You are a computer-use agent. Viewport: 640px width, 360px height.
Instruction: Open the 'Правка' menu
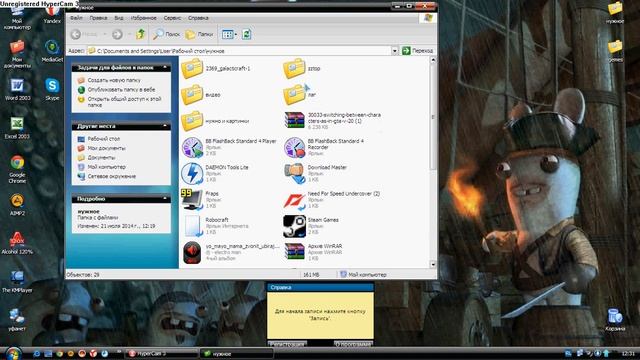(x=98, y=18)
